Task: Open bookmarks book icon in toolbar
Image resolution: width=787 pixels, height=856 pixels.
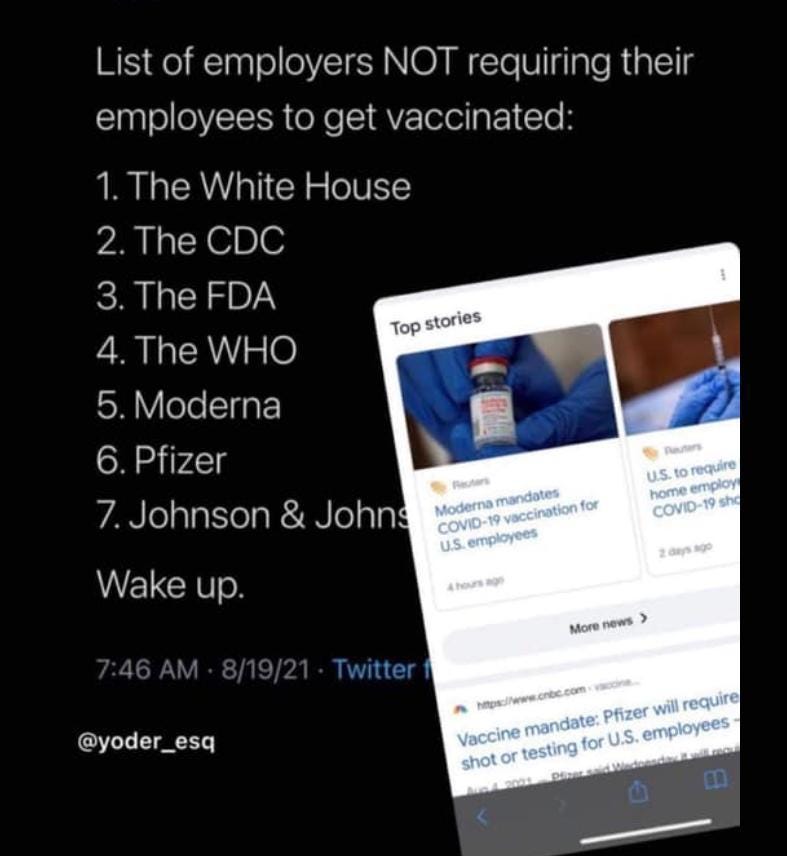Action: (716, 777)
